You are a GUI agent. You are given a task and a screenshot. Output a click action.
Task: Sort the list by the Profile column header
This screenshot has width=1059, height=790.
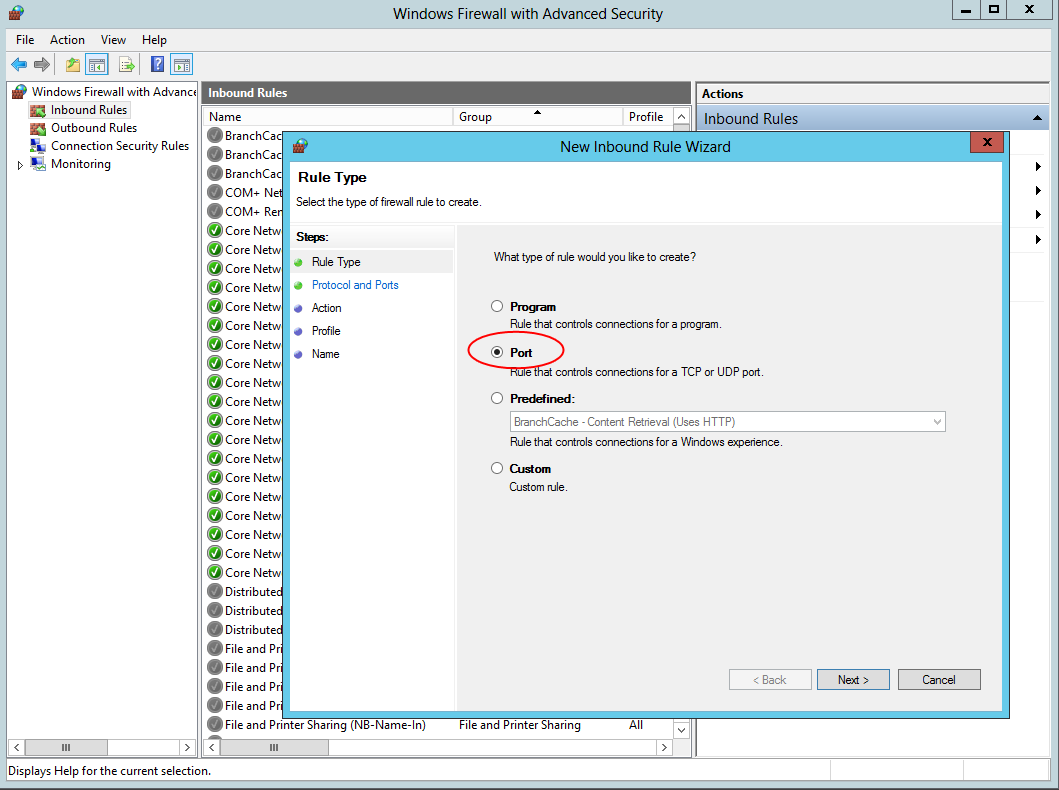tap(647, 117)
